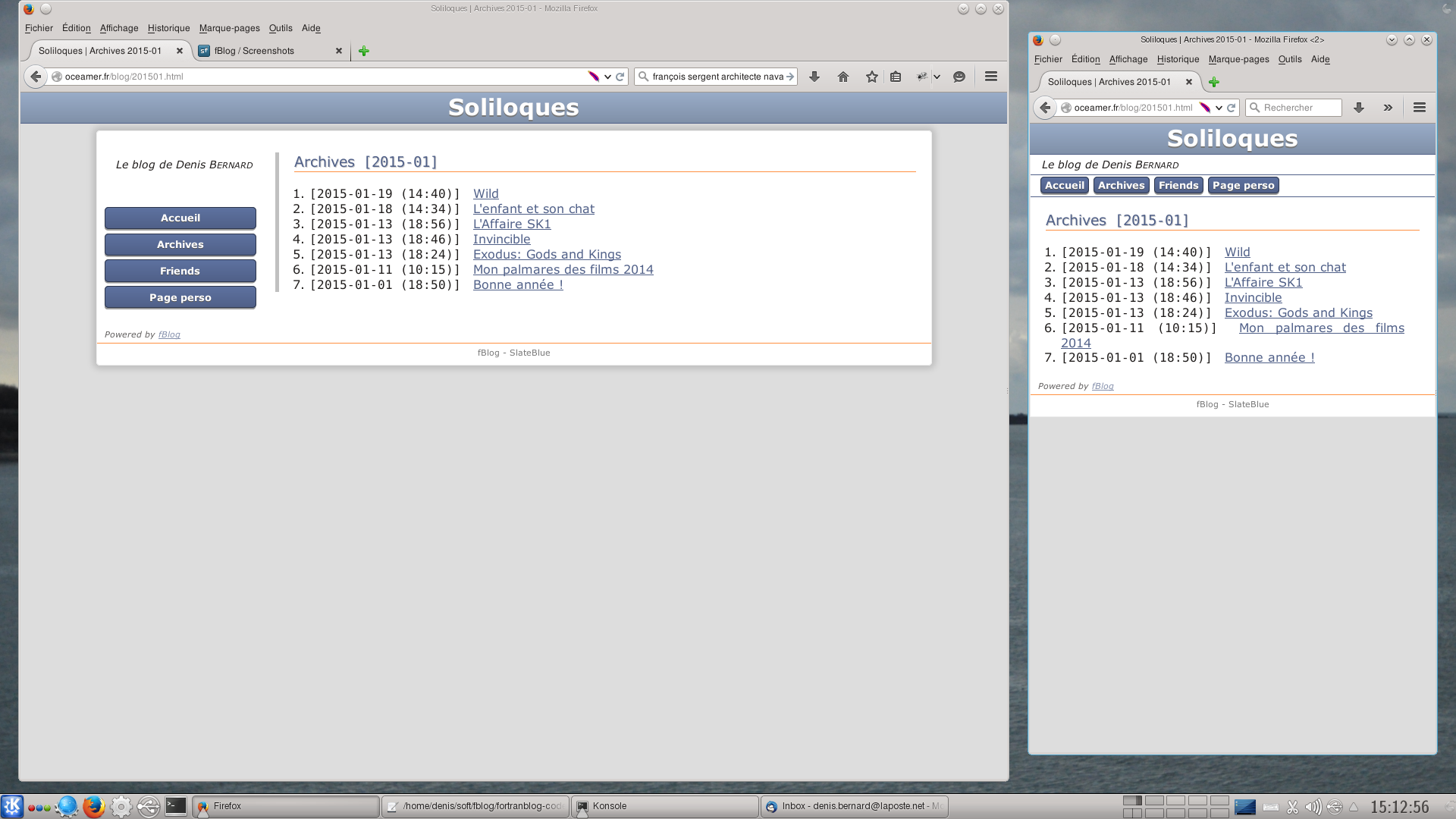Expand hidden system tray icons triangle

point(1354,807)
